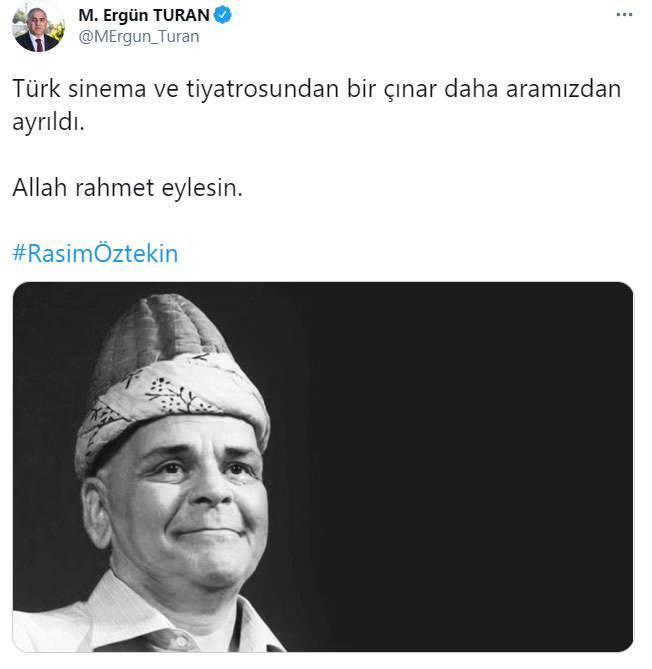Click the word 'aramızdan' in the tweet text
This screenshot has height=669, width=652.
point(563,89)
